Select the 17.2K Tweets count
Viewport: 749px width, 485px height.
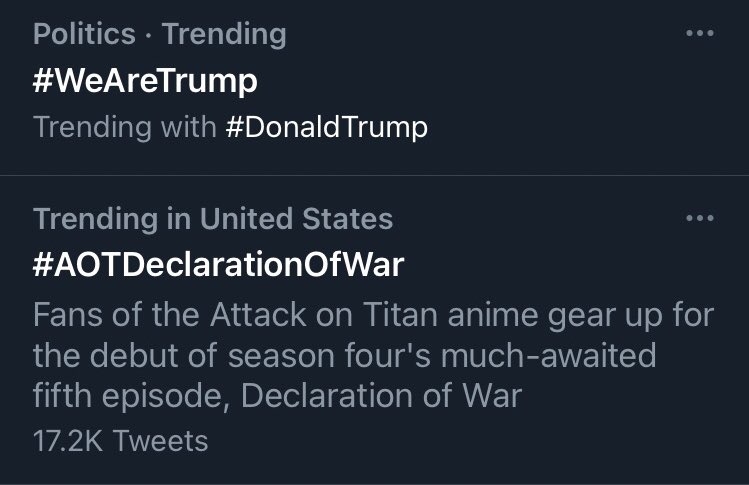tap(120, 440)
